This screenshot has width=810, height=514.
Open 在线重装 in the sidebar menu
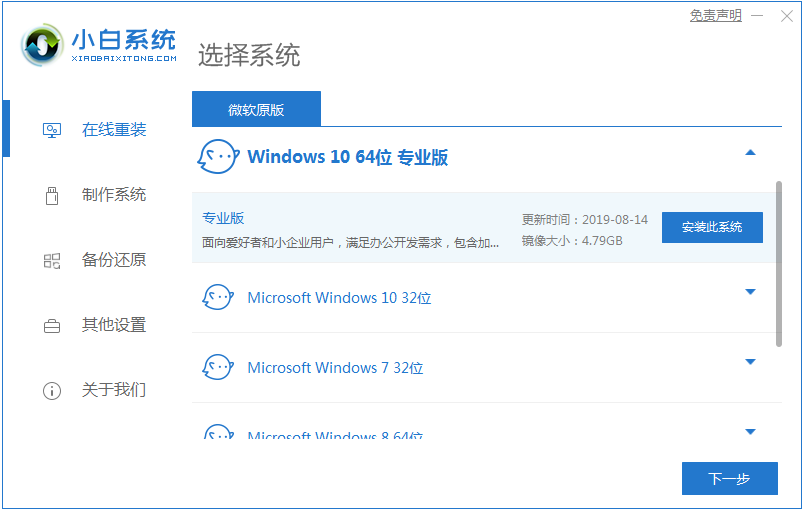point(114,130)
